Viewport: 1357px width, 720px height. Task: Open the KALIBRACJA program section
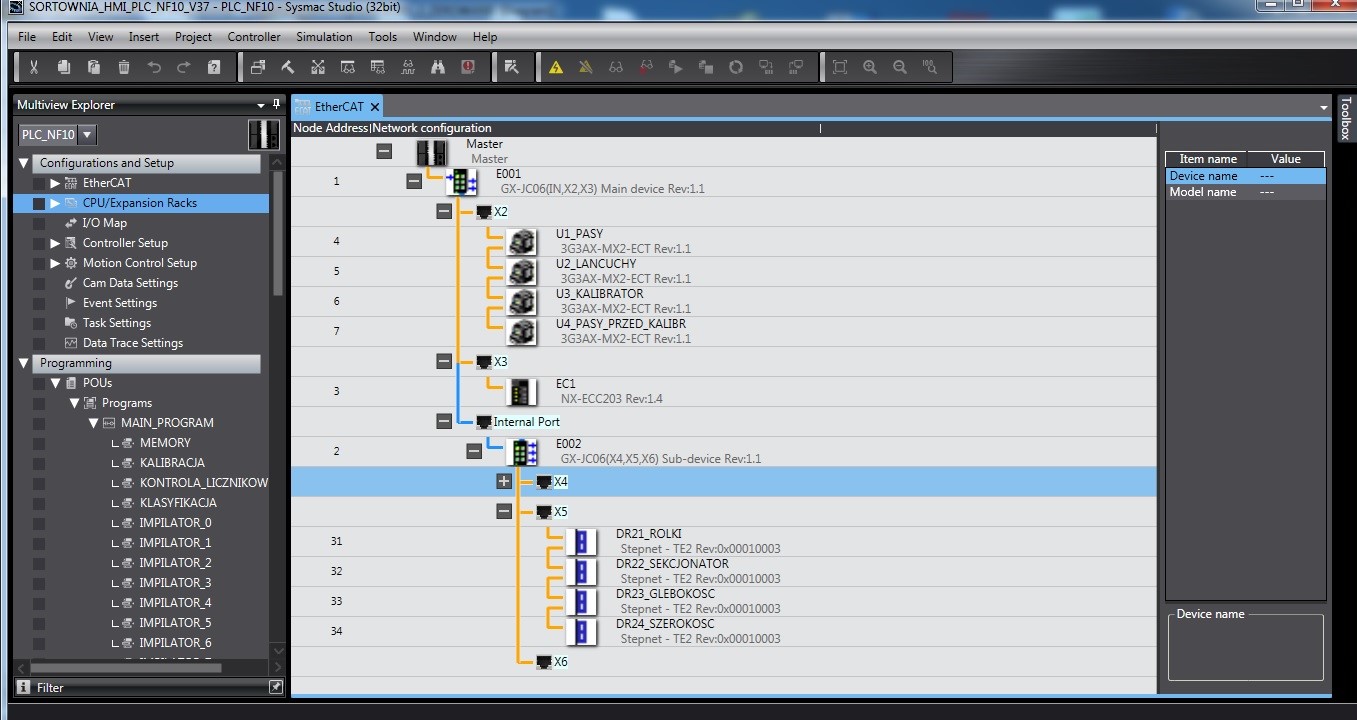pyautogui.click(x=172, y=463)
